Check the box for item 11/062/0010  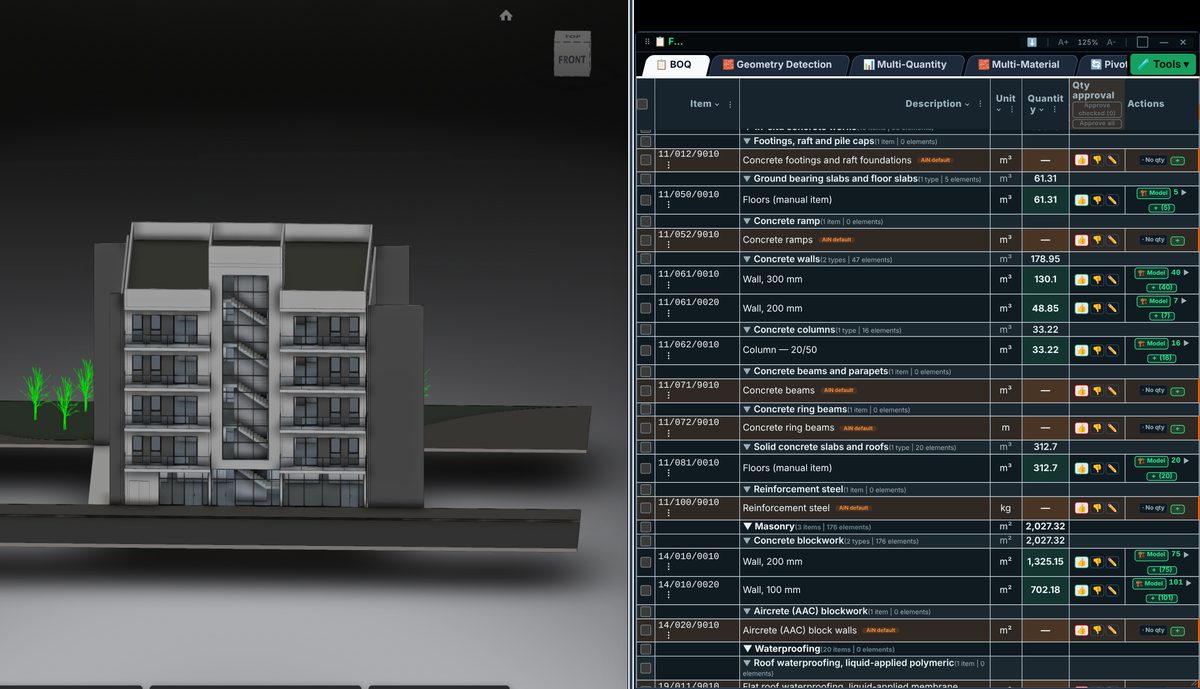(x=645, y=350)
